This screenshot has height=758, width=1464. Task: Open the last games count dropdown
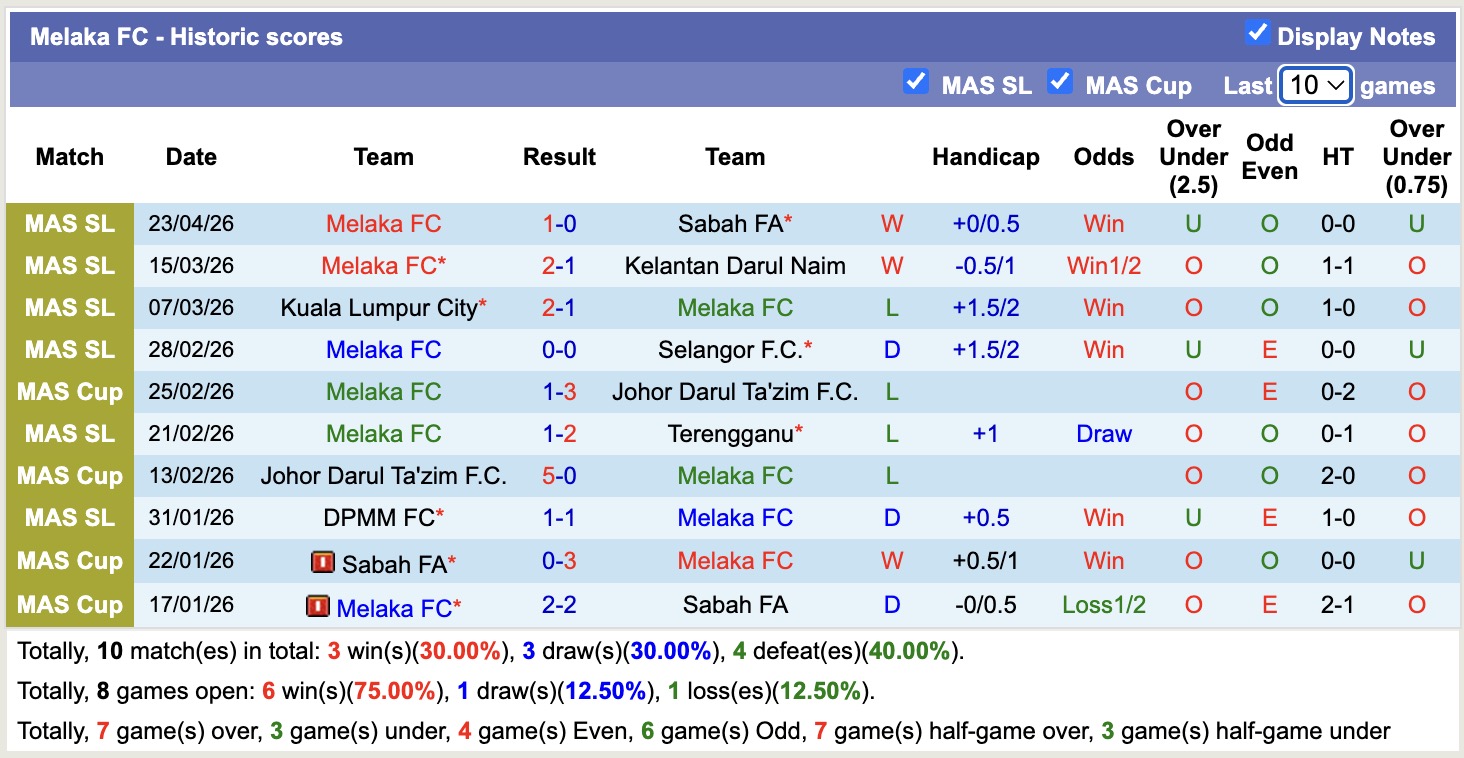pyautogui.click(x=1315, y=86)
